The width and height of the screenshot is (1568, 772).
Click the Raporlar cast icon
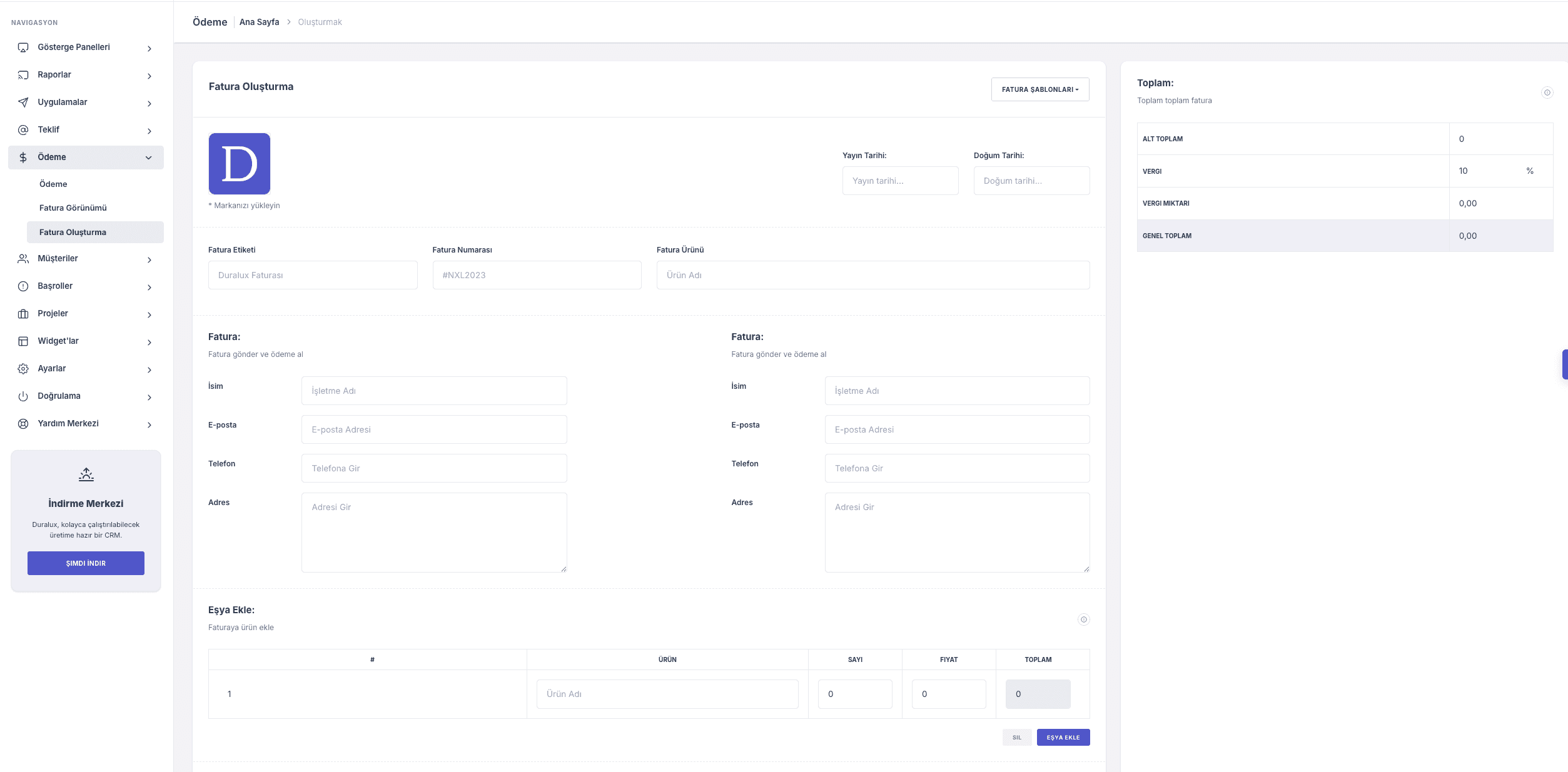tap(23, 75)
